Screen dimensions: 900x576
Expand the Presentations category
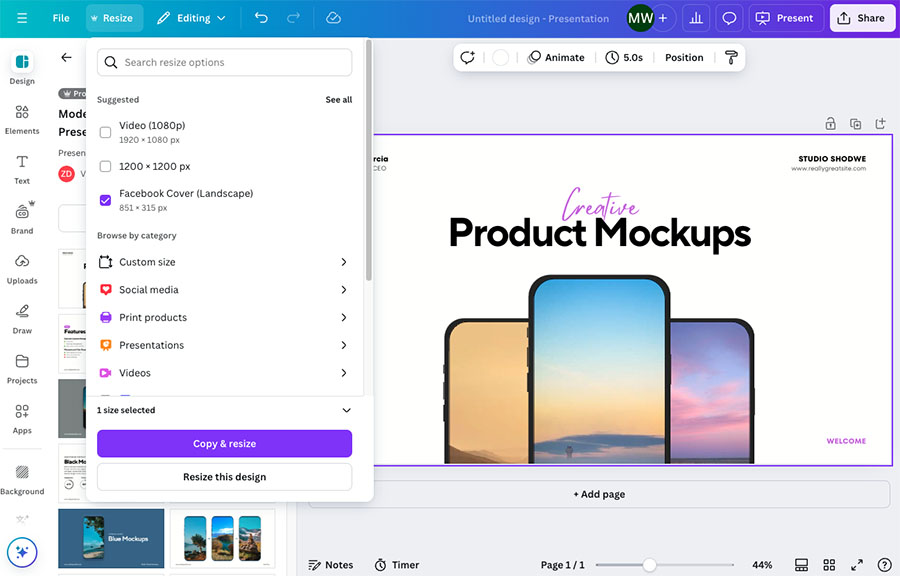click(x=224, y=345)
